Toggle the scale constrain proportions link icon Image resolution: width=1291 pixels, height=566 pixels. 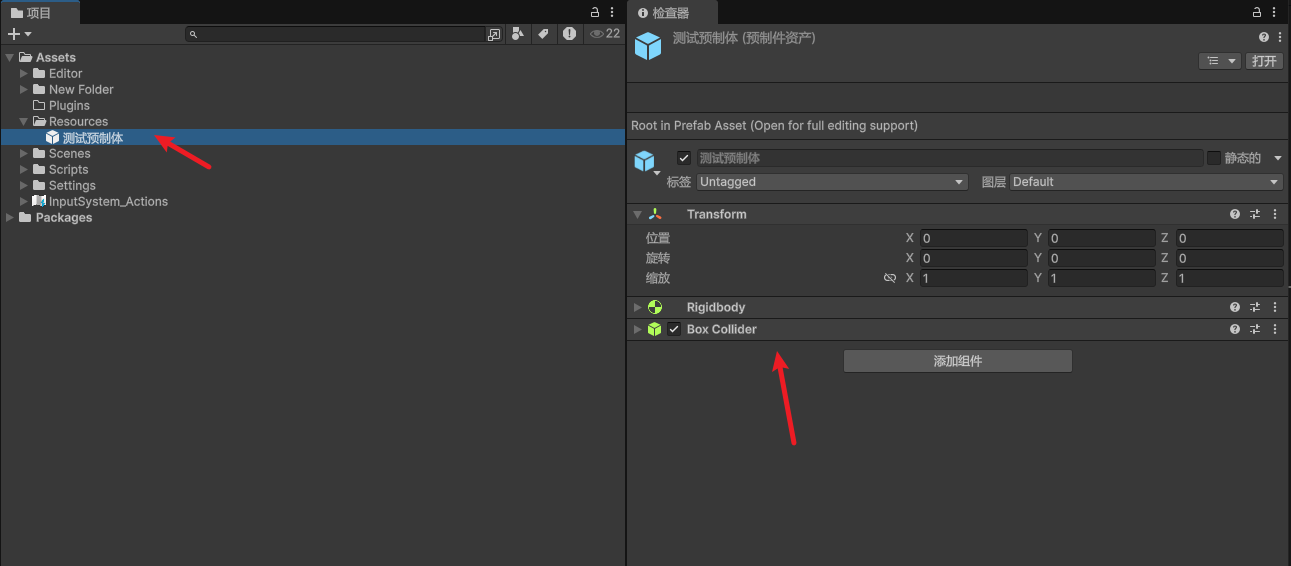pyautogui.click(x=890, y=278)
